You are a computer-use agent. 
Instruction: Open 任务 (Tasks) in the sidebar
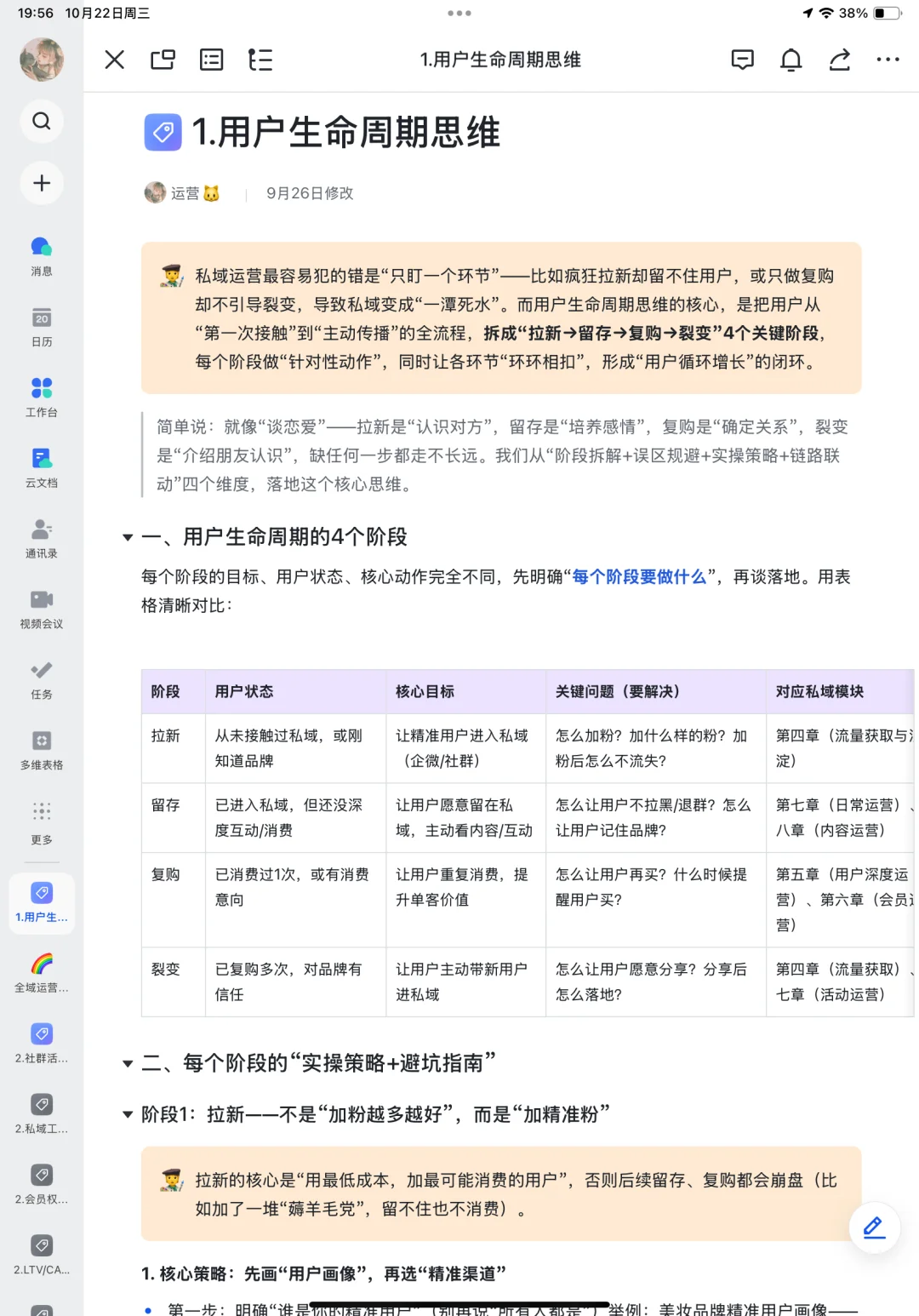point(41,681)
